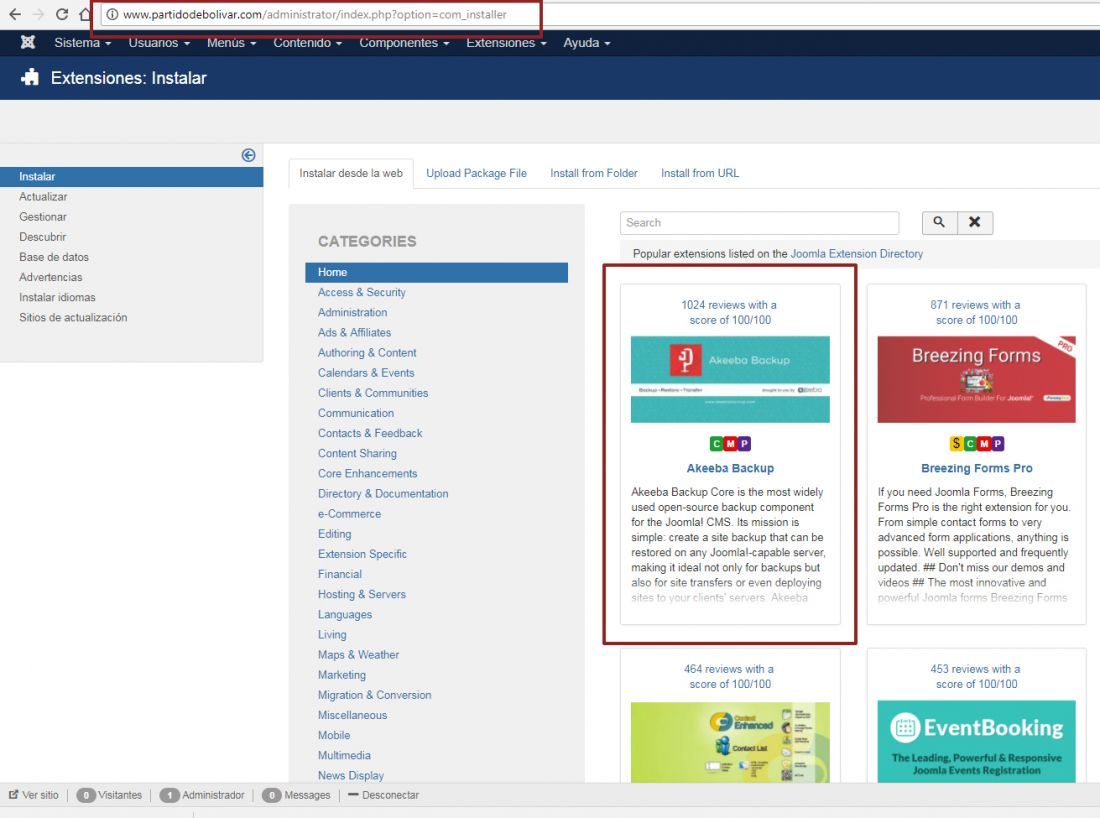Click the browser address bar URL

click(x=314, y=14)
